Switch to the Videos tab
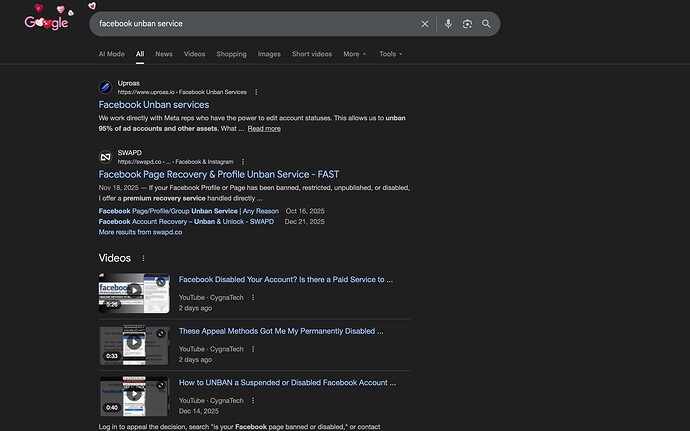Image resolution: width=690 pixels, height=431 pixels. coord(195,54)
